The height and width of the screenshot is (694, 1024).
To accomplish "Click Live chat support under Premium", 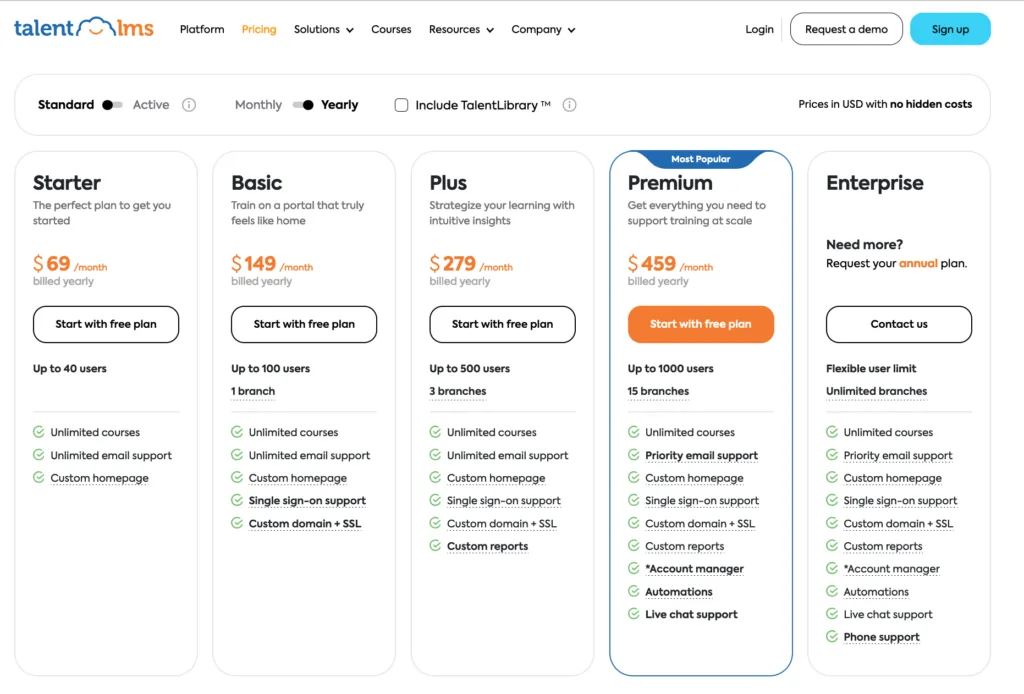I will (690, 613).
